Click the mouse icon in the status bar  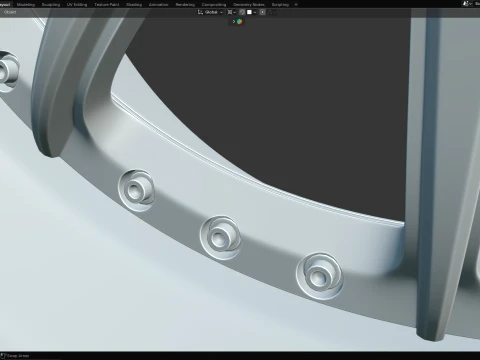[4, 356]
